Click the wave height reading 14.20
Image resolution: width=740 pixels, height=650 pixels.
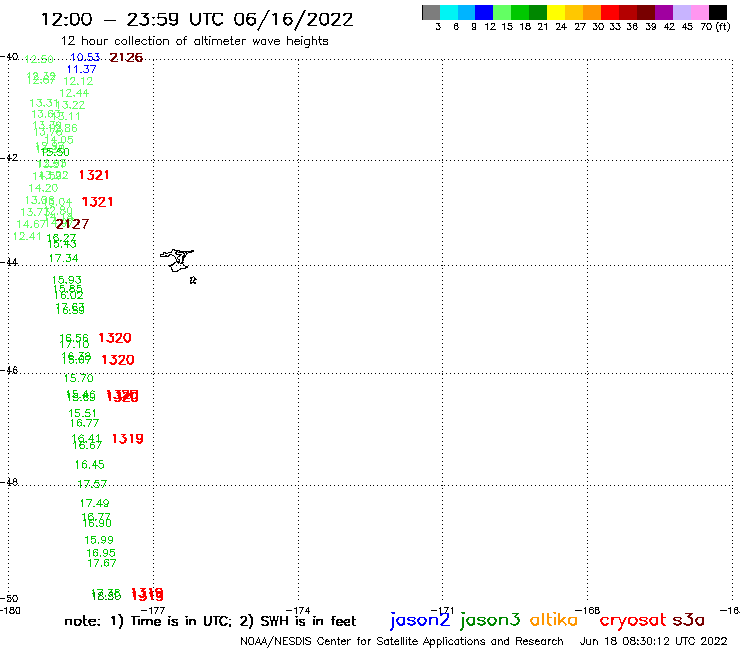point(43,188)
